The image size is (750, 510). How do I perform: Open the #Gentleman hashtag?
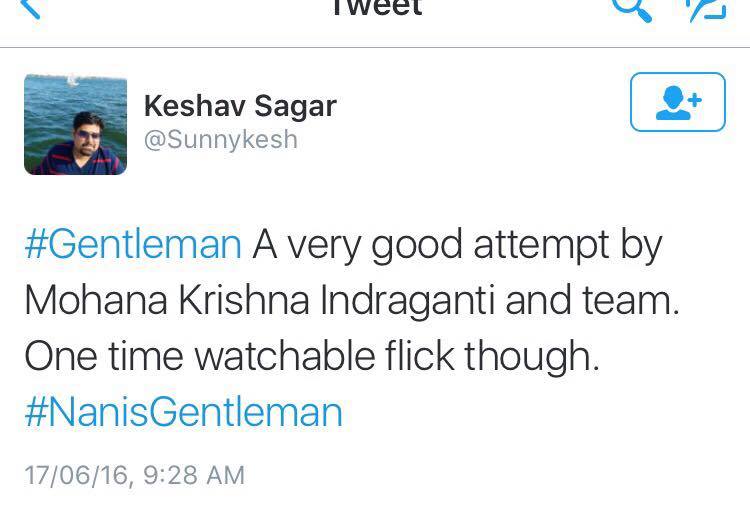[x=132, y=245]
